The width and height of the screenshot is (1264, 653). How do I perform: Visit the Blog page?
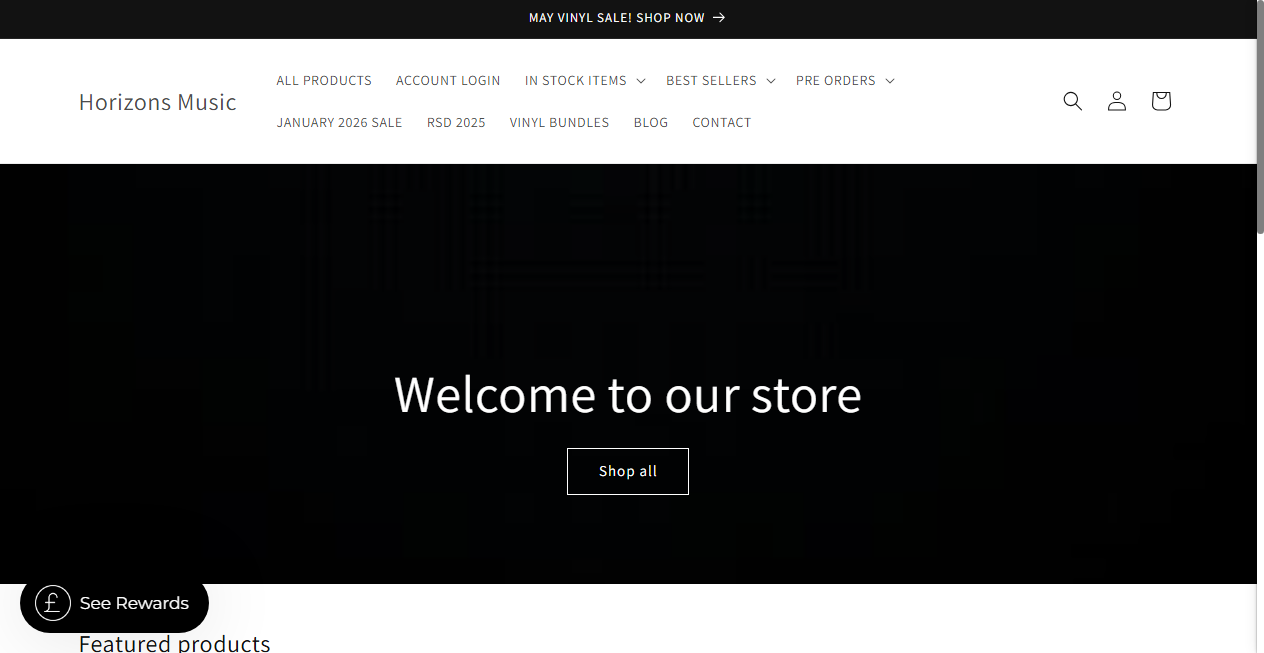651,122
